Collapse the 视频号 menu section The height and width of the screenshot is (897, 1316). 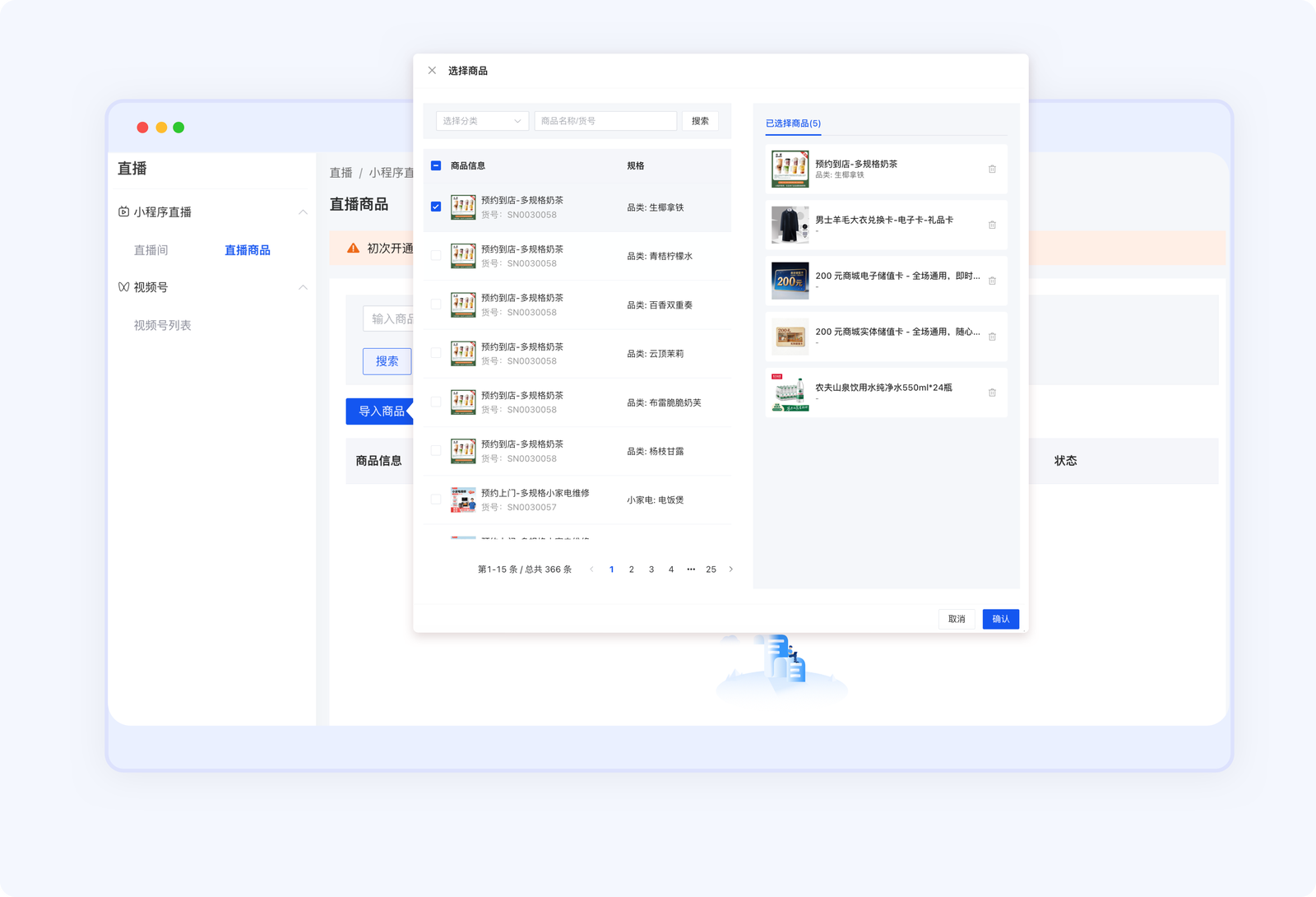click(x=303, y=287)
